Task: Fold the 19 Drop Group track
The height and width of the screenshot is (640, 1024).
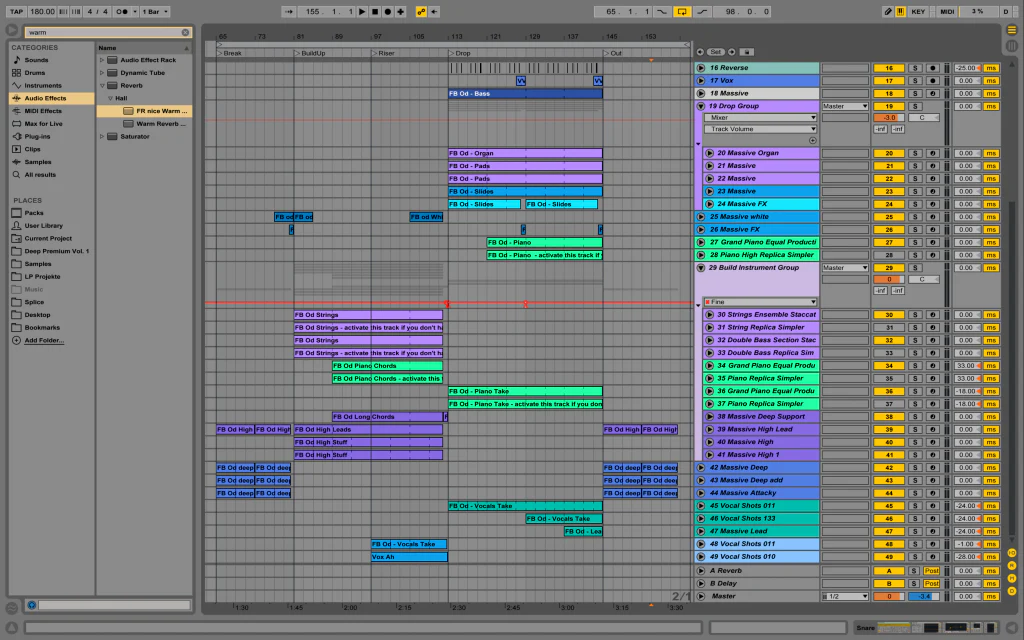Action: pos(701,106)
